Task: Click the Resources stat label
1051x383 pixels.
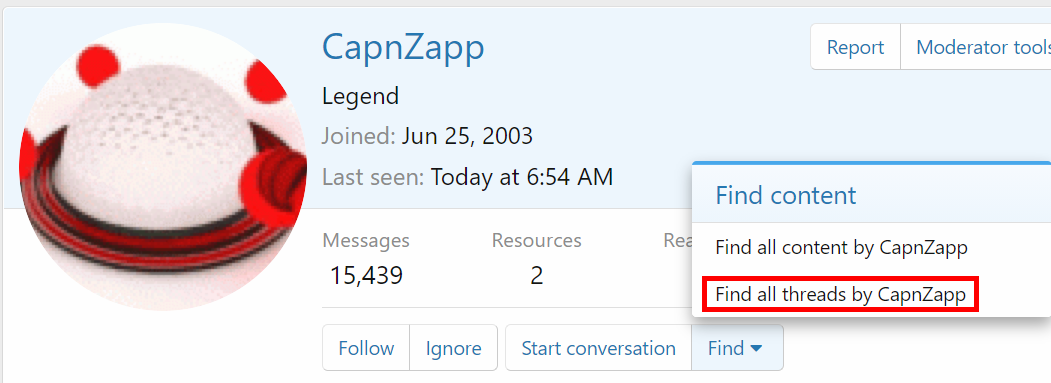Action: click(536, 240)
